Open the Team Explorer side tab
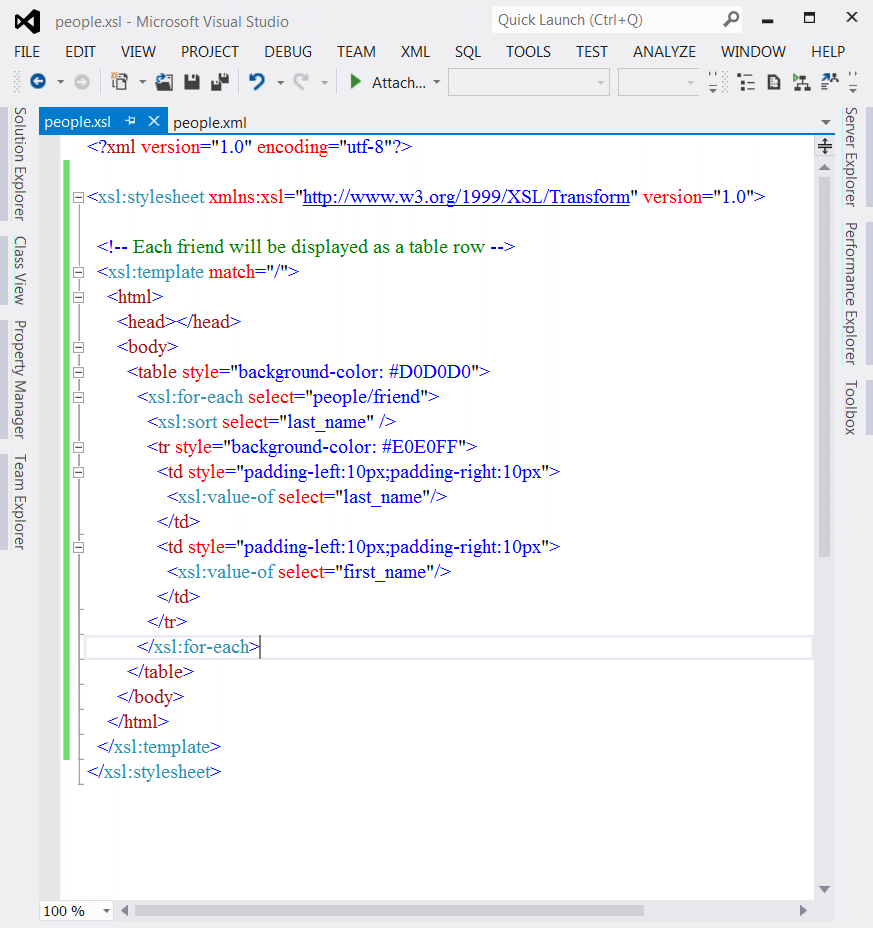 coord(20,502)
